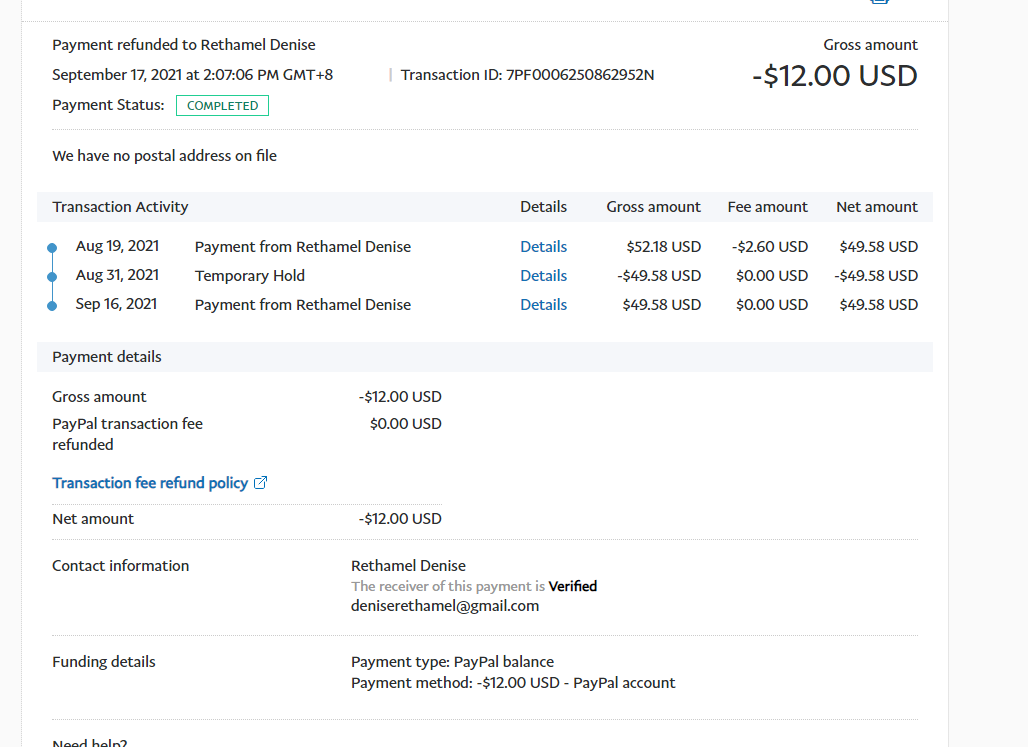Select the Sep 16 timeline dot
This screenshot has width=1028, height=747.
click(52, 305)
